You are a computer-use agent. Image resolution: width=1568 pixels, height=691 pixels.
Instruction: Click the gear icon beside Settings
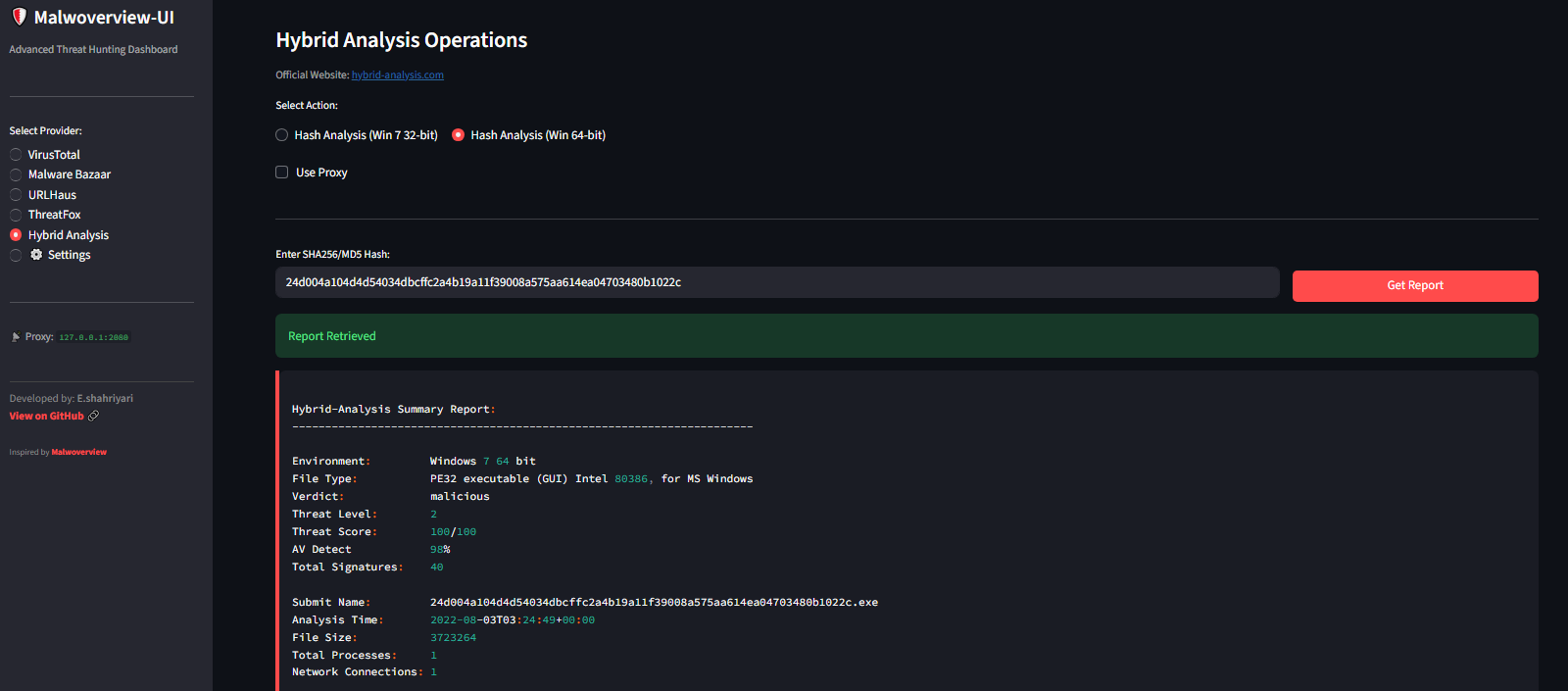(36, 255)
